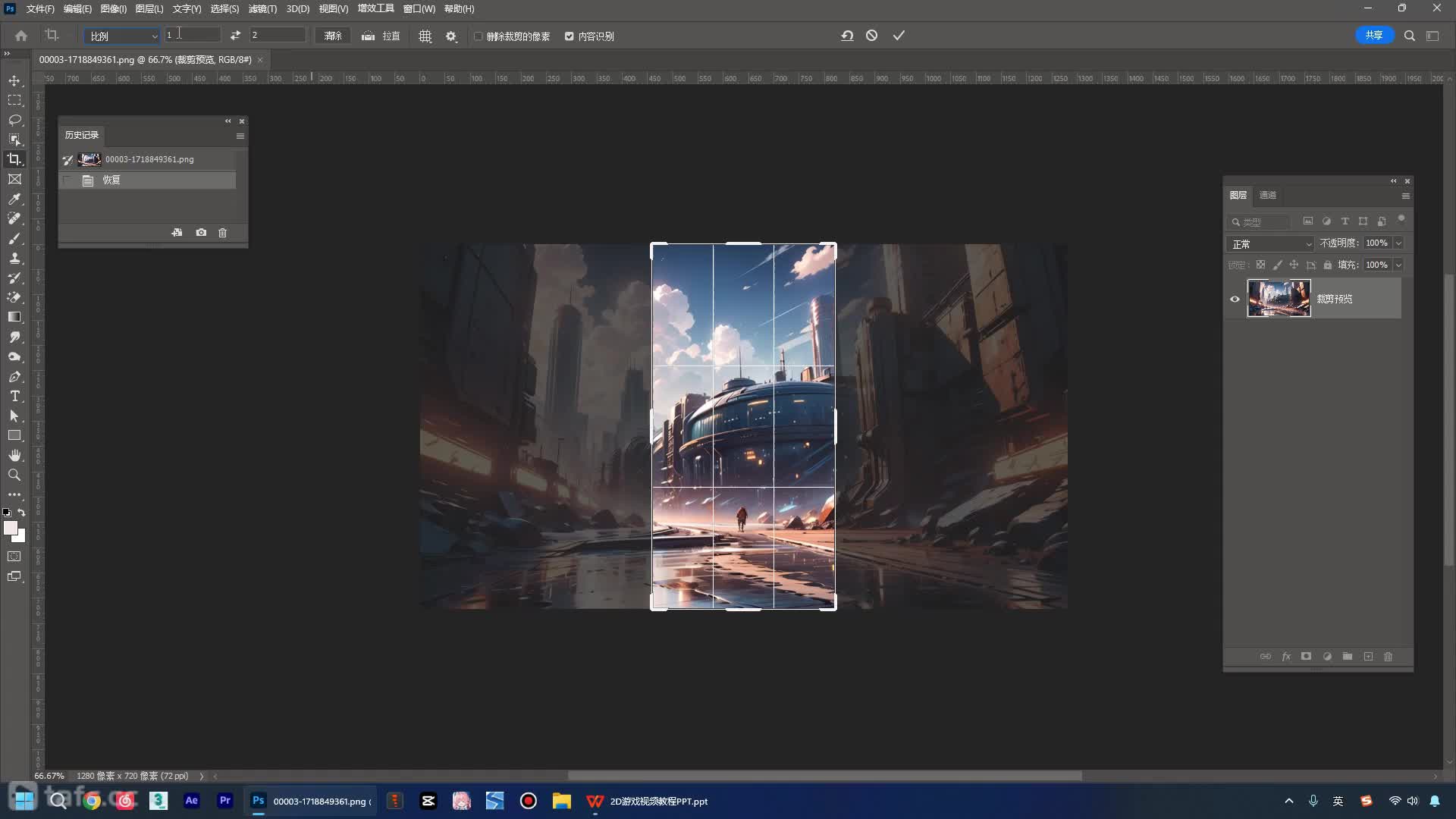Select the 历史记录 panel tab
The width and height of the screenshot is (1456, 819).
(82, 135)
